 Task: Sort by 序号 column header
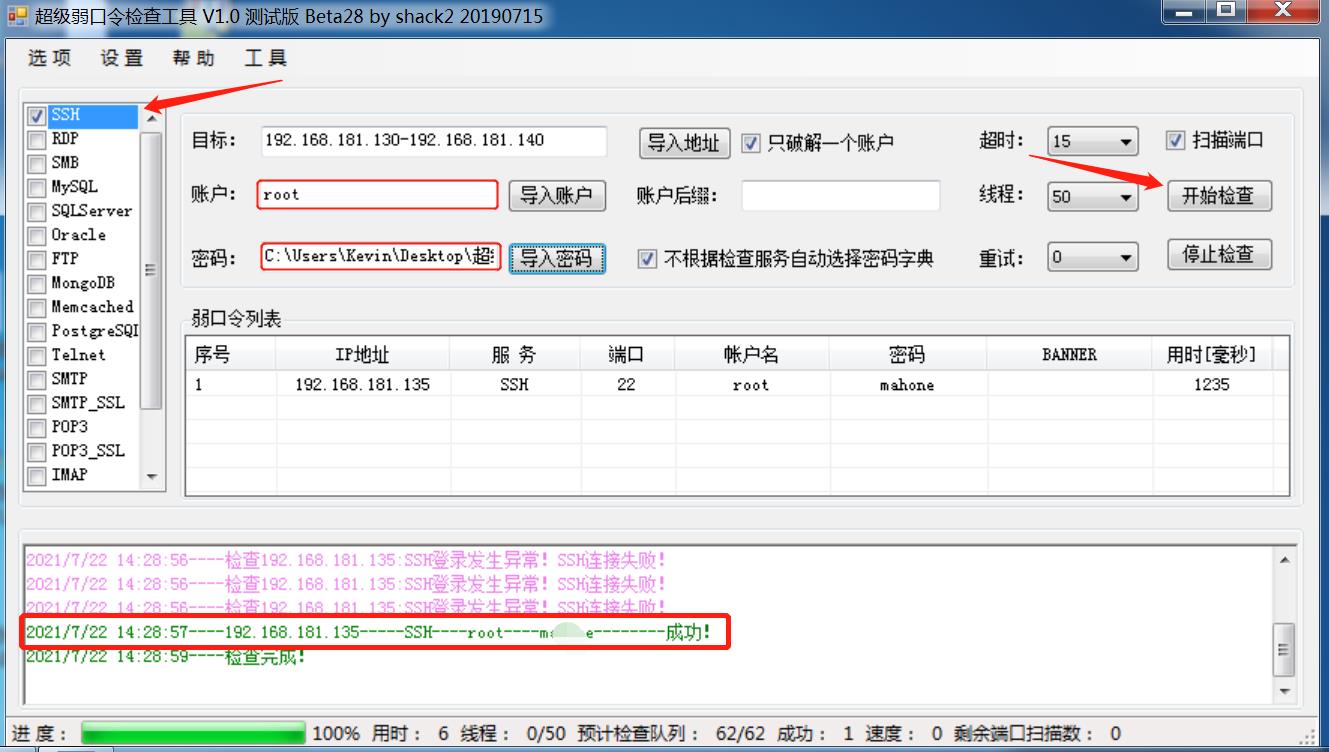click(x=230, y=355)
